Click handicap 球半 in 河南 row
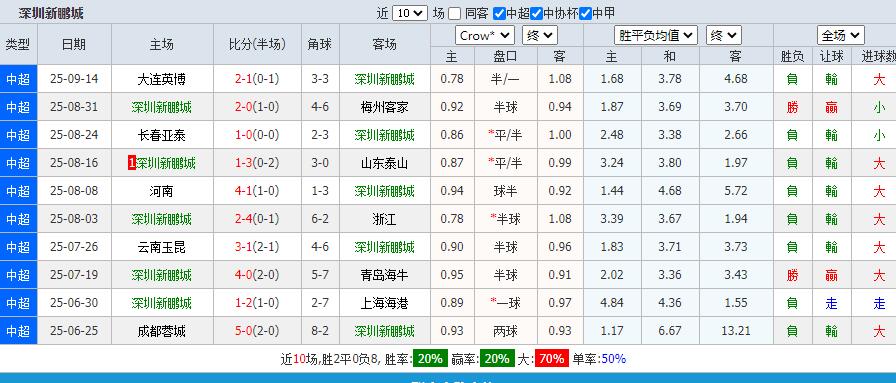 tap(505, 191)
